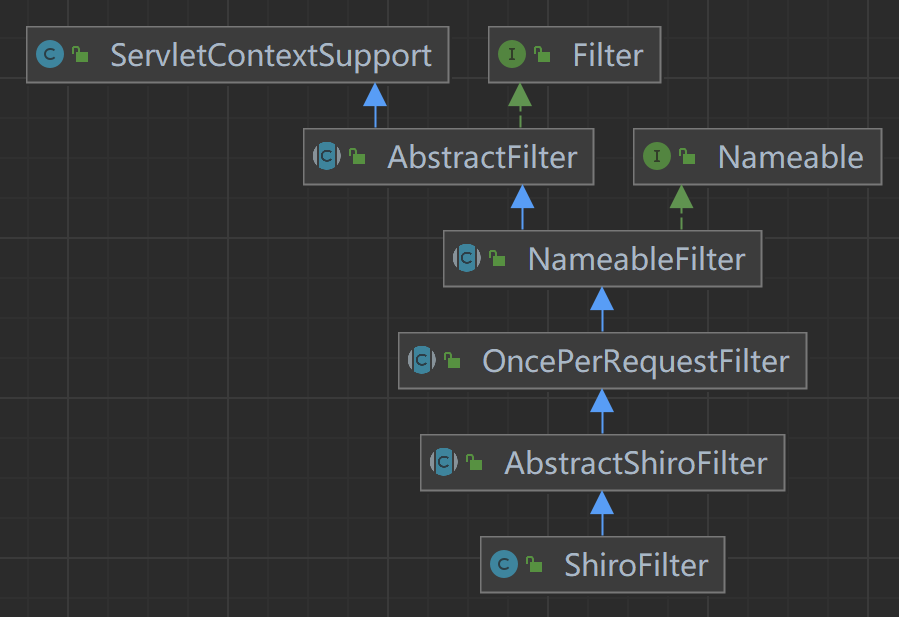Click the abstract class icon of OncePerRequestFilter
Screen dimensions: 899x617
[x=422, y=361]
